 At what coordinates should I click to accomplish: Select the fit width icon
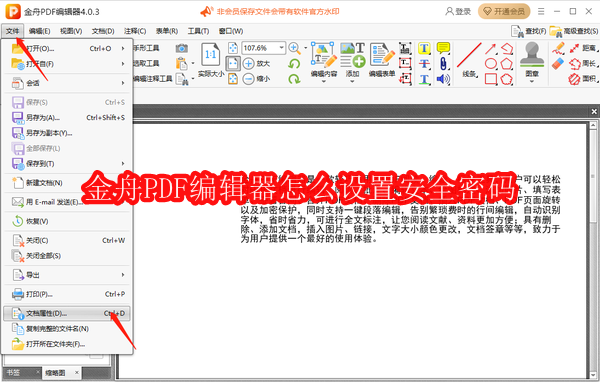click(x=233, y=64)
